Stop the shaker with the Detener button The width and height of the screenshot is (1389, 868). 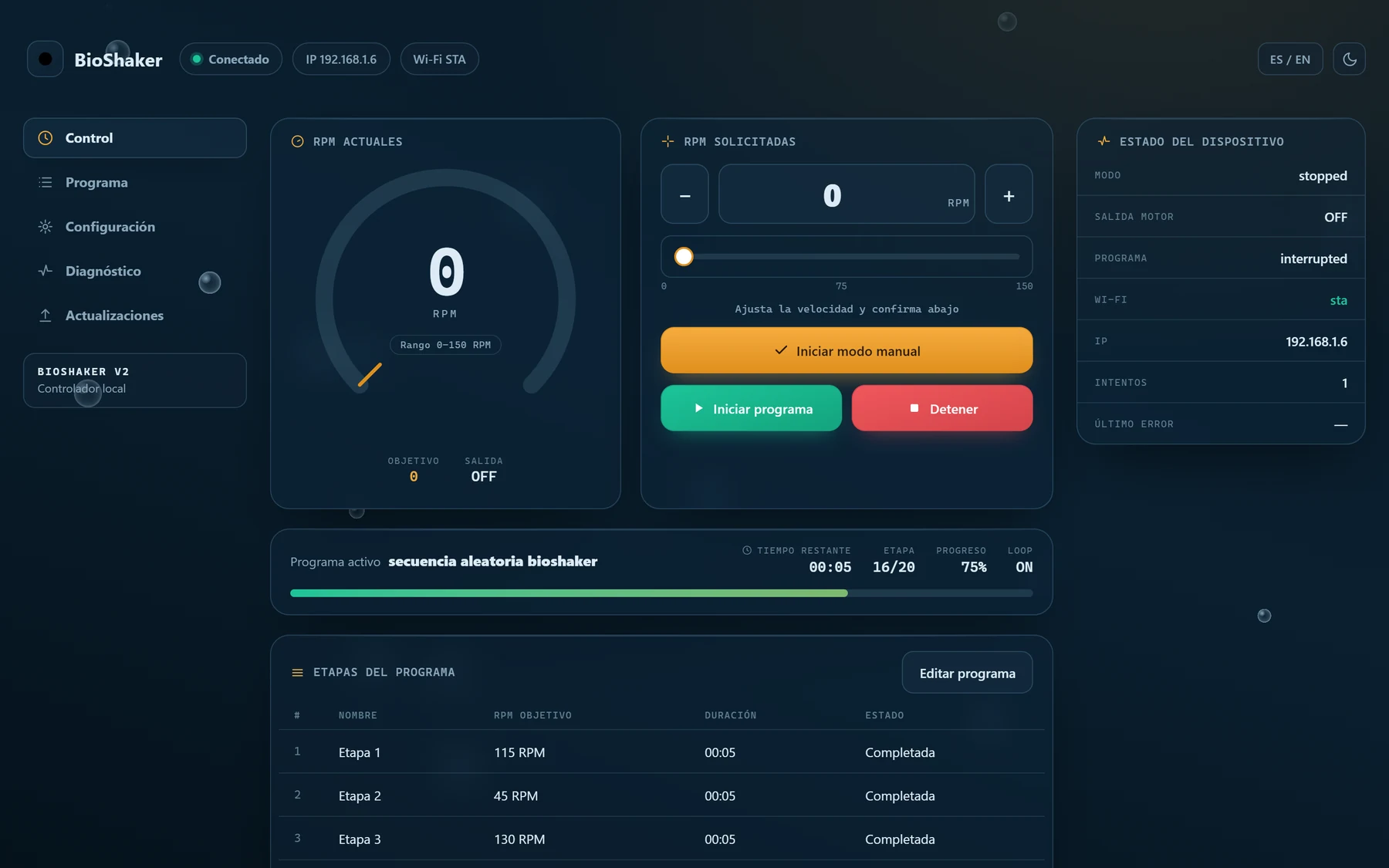point(942,408)
